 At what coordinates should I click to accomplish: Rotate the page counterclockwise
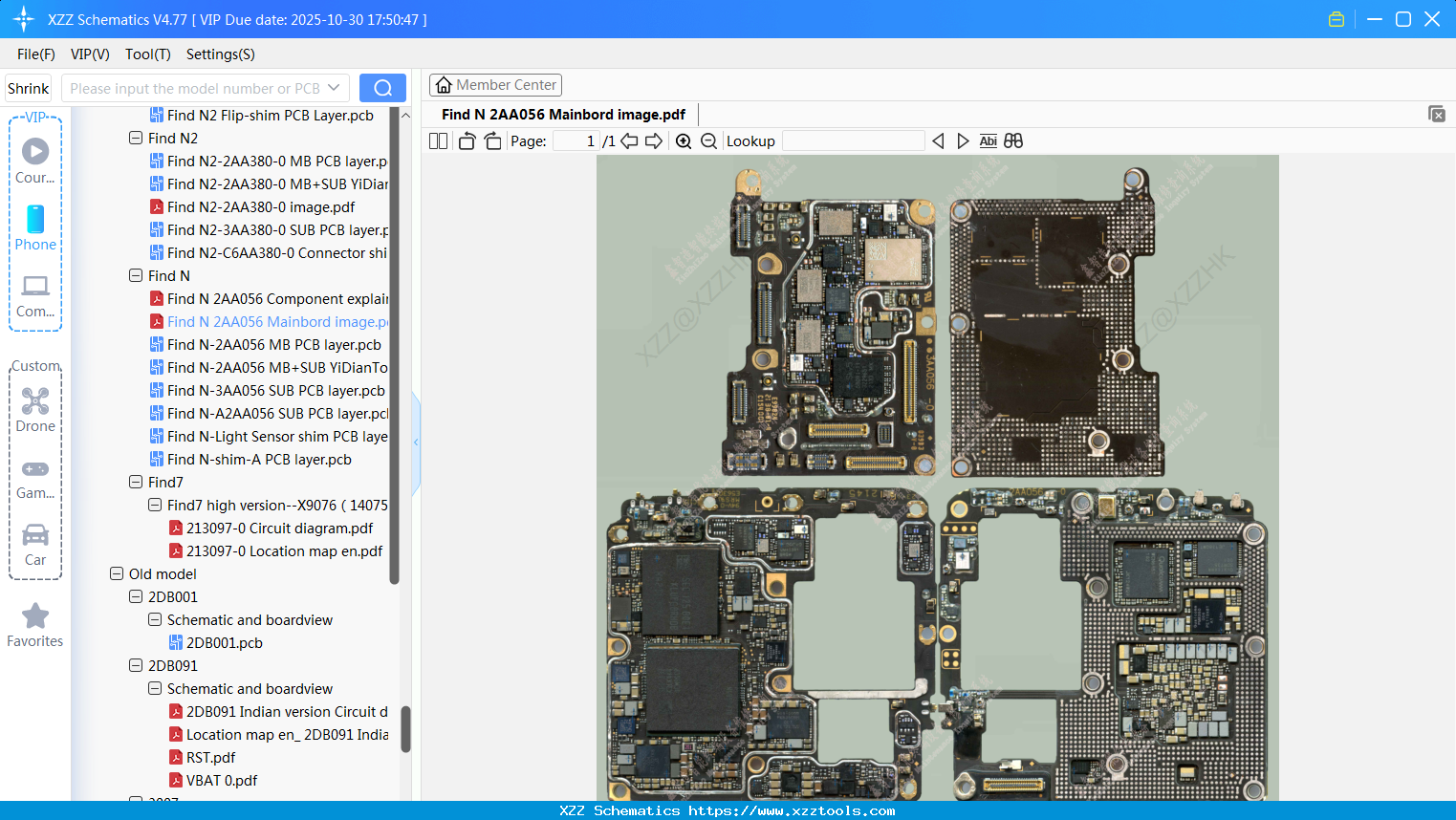click(x=467, y=141)
